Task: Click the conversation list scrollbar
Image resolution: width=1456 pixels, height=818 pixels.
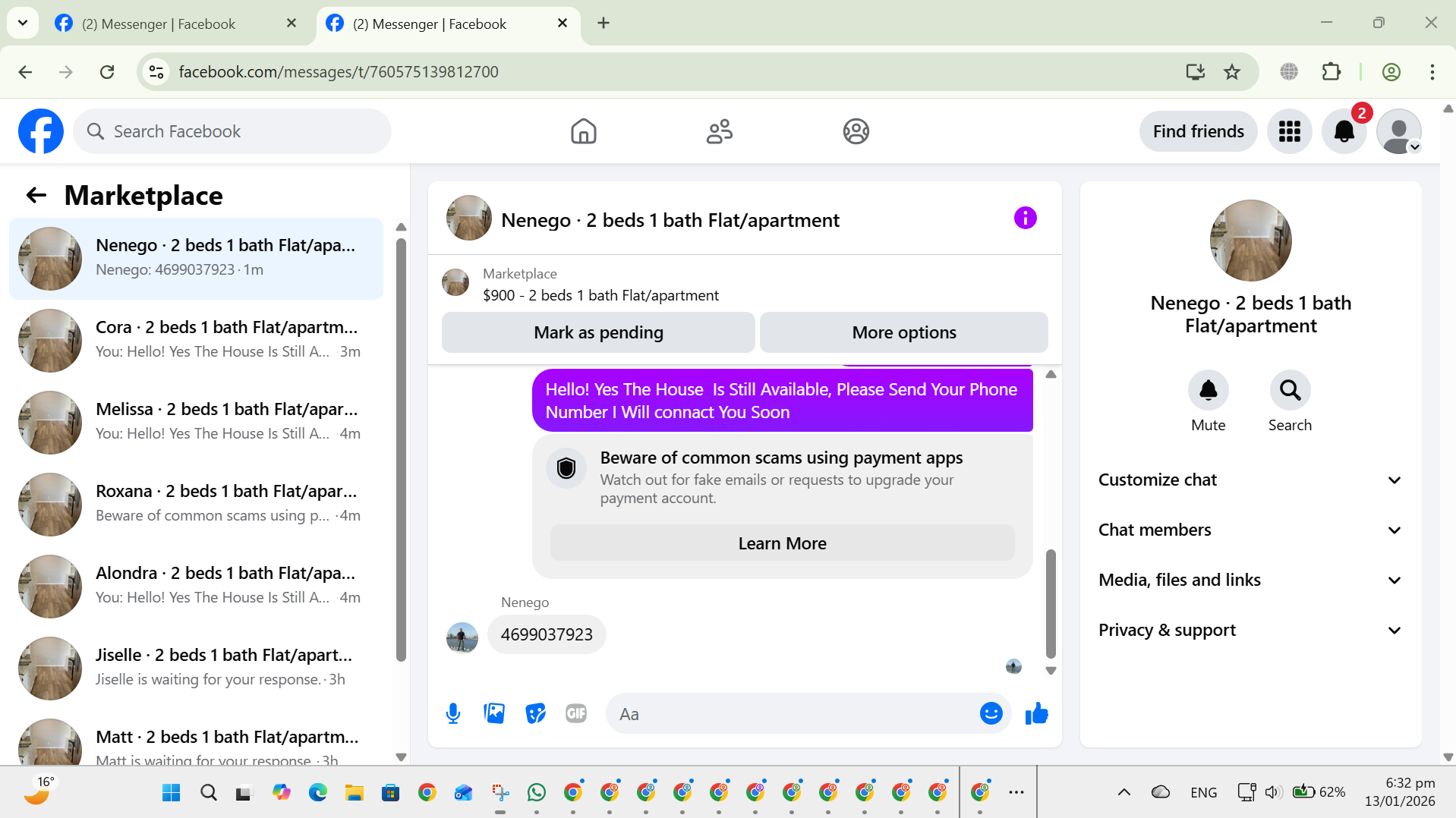Action: (x=401, y=449)
